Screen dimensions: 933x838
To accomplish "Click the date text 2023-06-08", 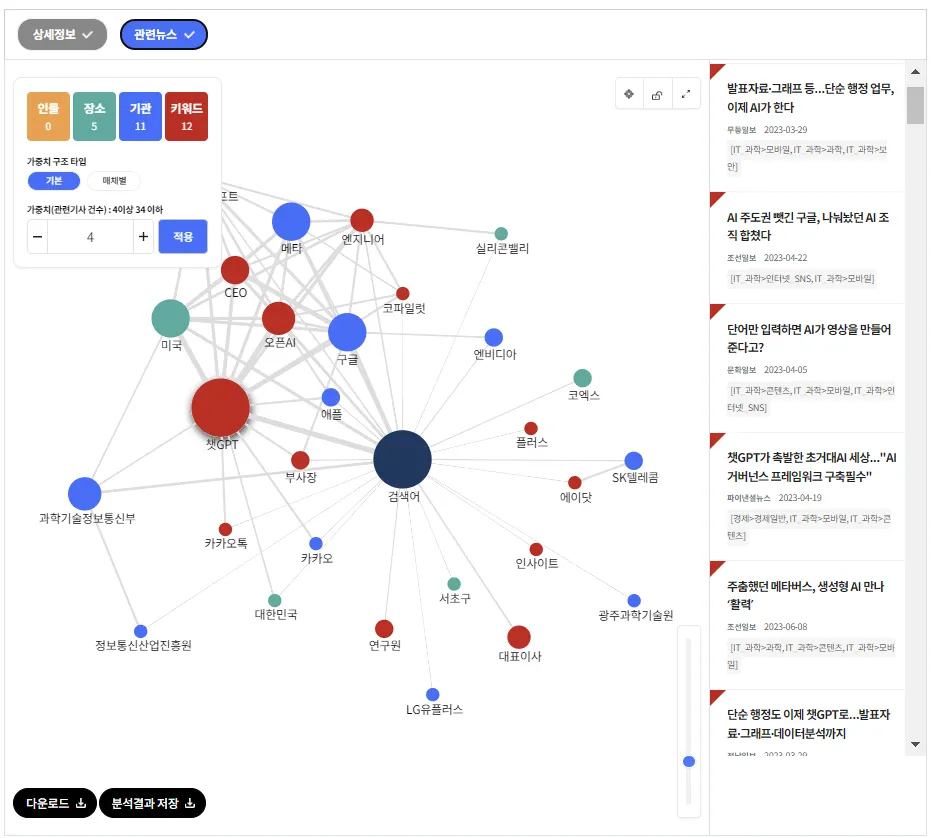I will (x=785, y=627).
